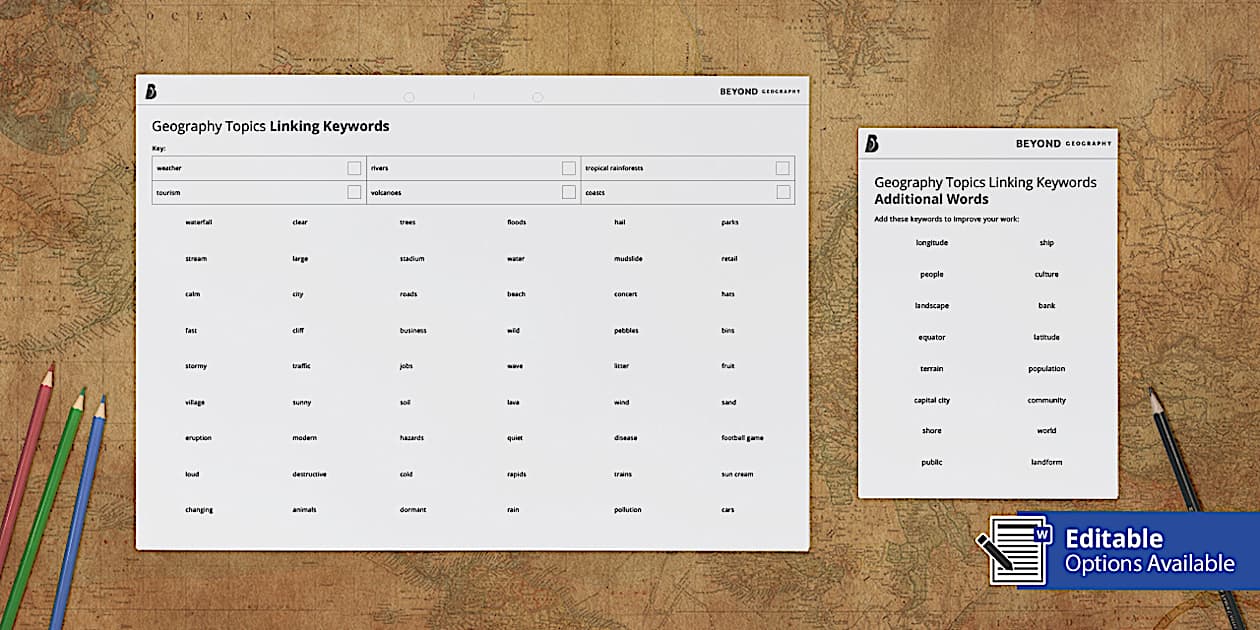Select equator on the Additional Words sheet
The width and height of the screenshot is (1260, 630).
(x=930, y=337)
